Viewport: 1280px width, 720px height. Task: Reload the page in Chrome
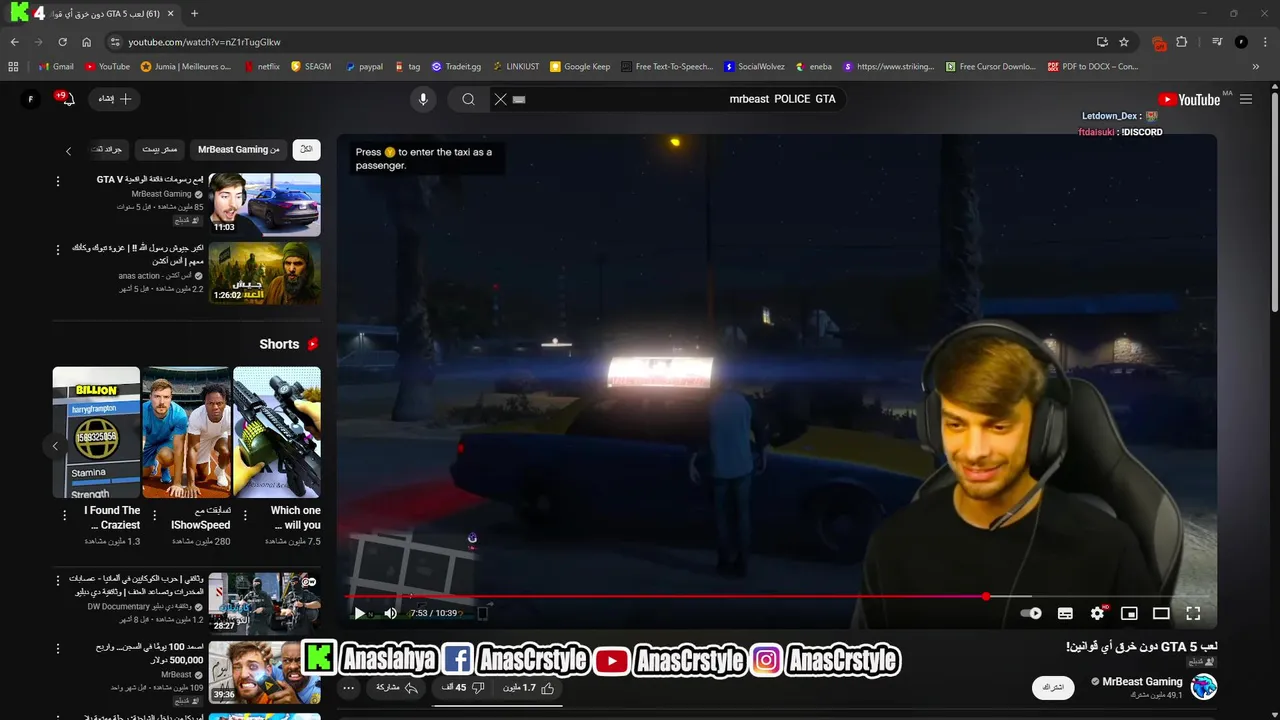62,42
